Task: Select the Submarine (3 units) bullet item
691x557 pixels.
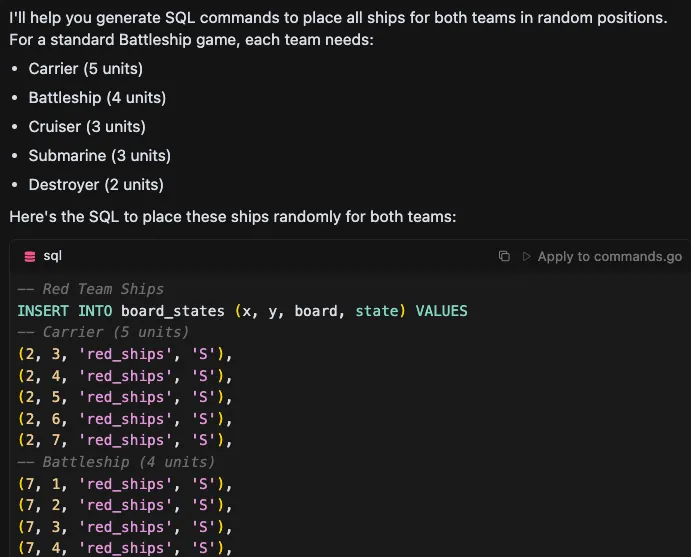Action: pyautogui.click(x=99, y=156)
